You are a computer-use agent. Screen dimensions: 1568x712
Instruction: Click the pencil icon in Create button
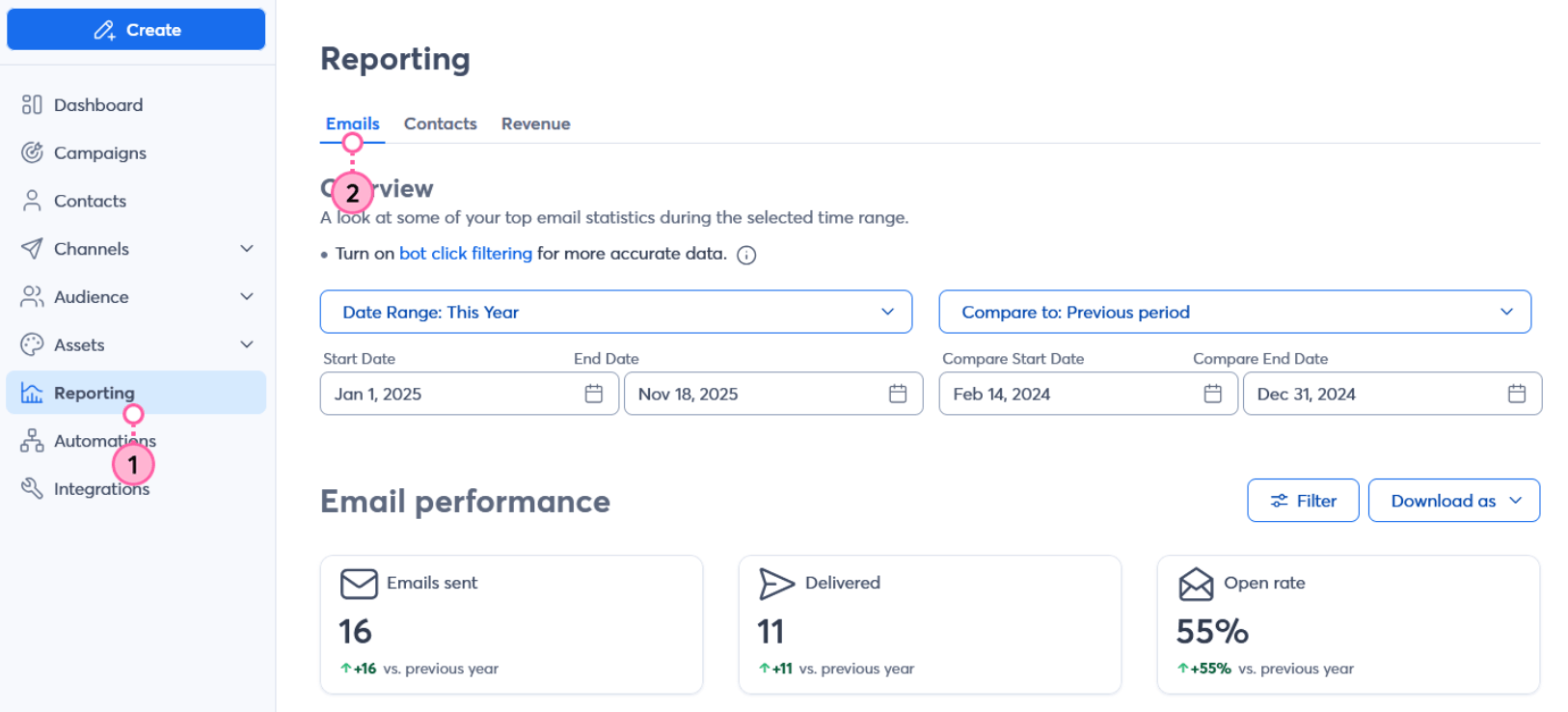[x=104, y=30]
